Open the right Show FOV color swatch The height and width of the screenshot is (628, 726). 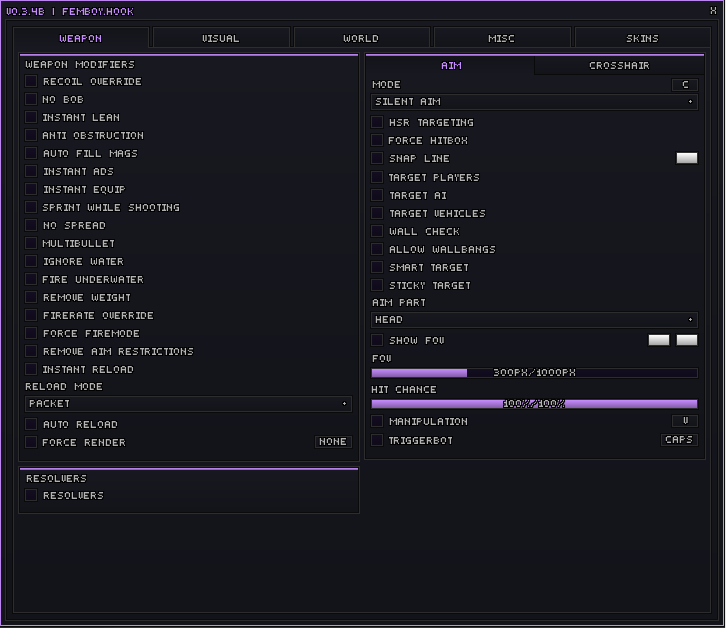click(687, 340)
